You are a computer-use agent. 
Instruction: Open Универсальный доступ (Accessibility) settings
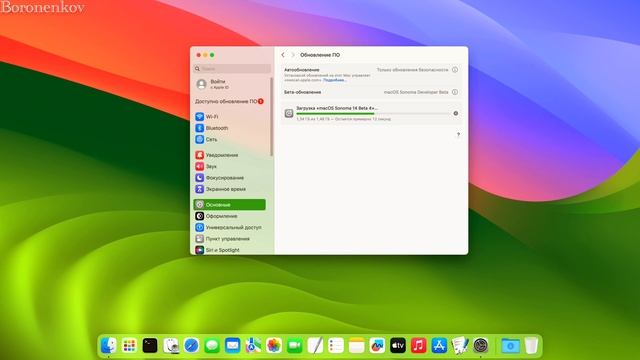coord(229,227)
